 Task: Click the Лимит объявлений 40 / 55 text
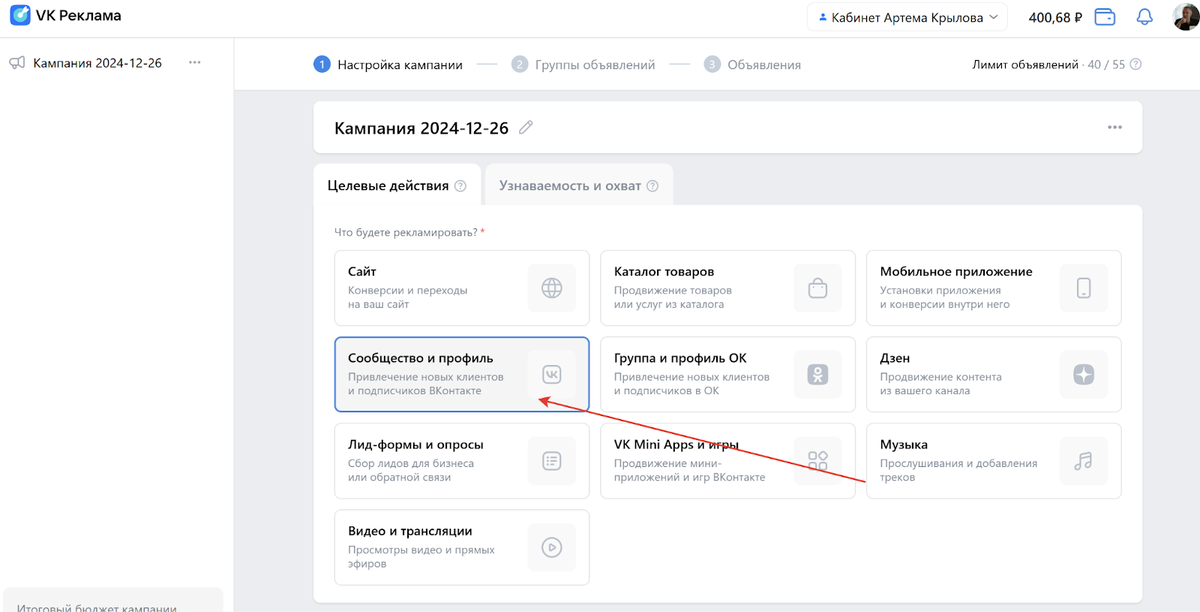click(x=1049, y=65)
